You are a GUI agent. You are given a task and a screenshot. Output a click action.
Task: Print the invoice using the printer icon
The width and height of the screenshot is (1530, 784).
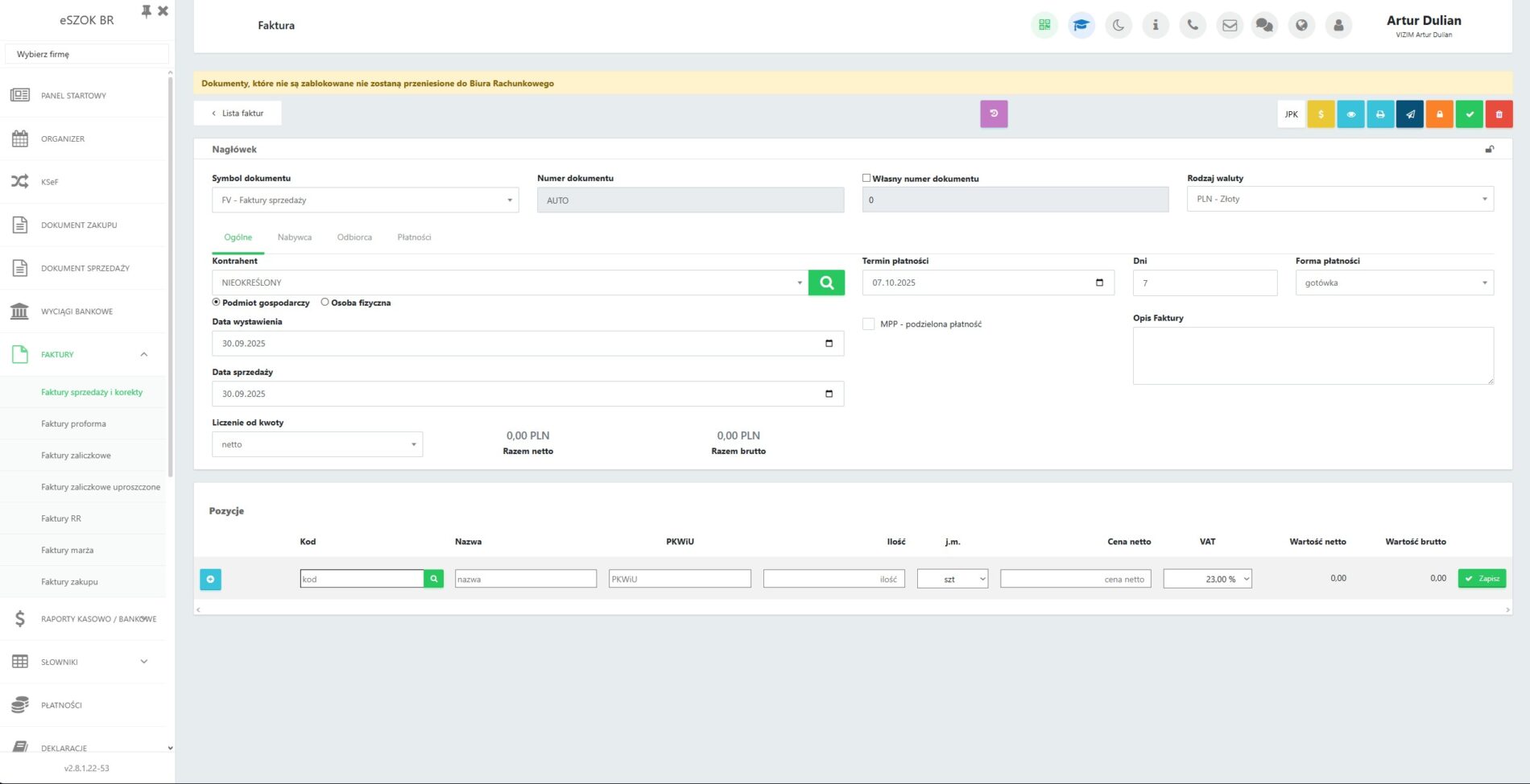1380,114
